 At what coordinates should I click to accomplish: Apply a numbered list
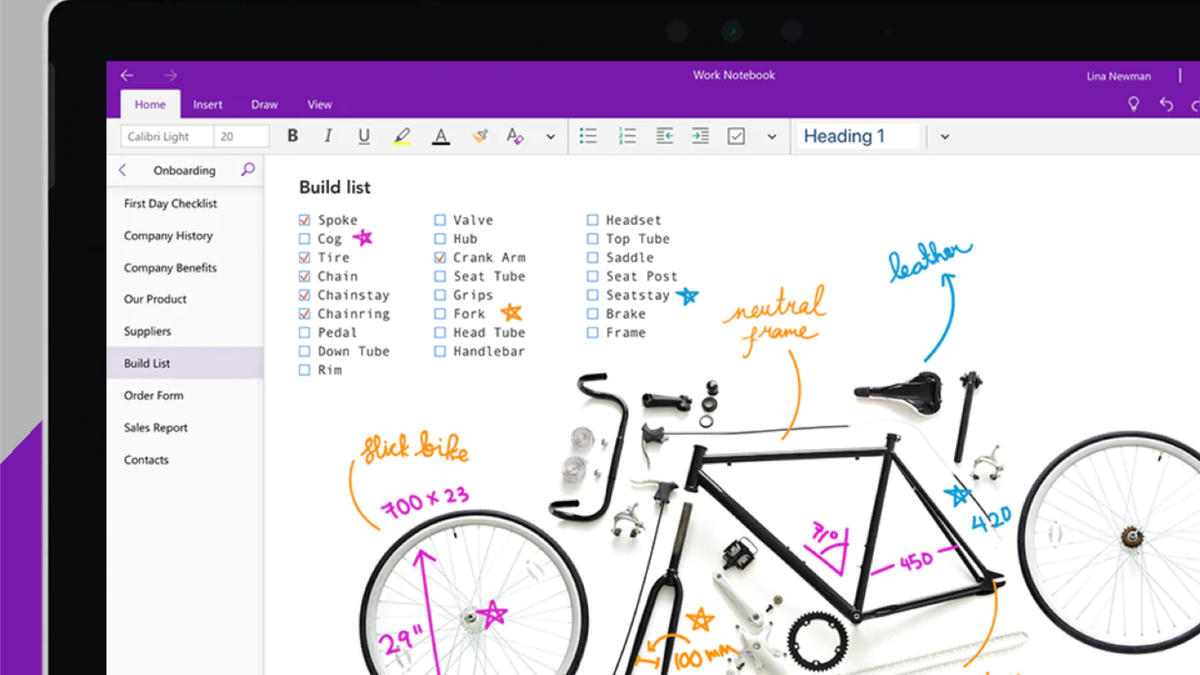point(627,135)
